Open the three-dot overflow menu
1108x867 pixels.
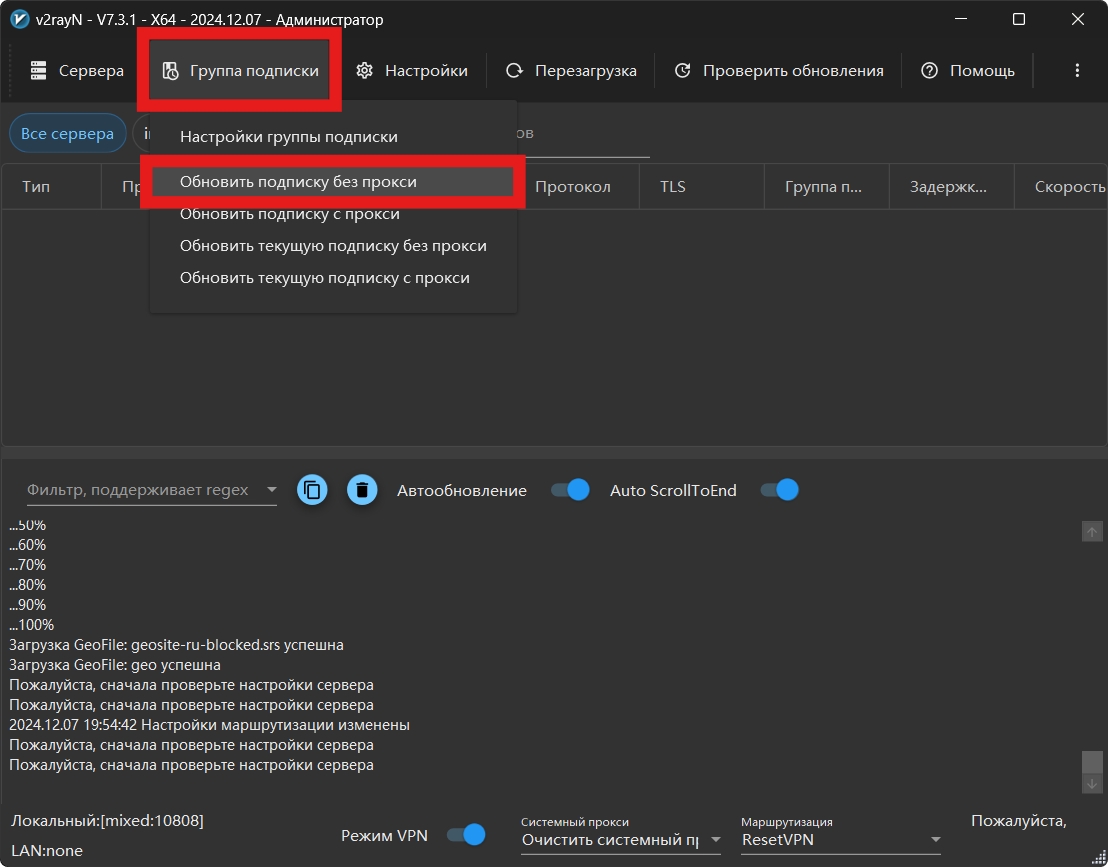(1077, 71)
